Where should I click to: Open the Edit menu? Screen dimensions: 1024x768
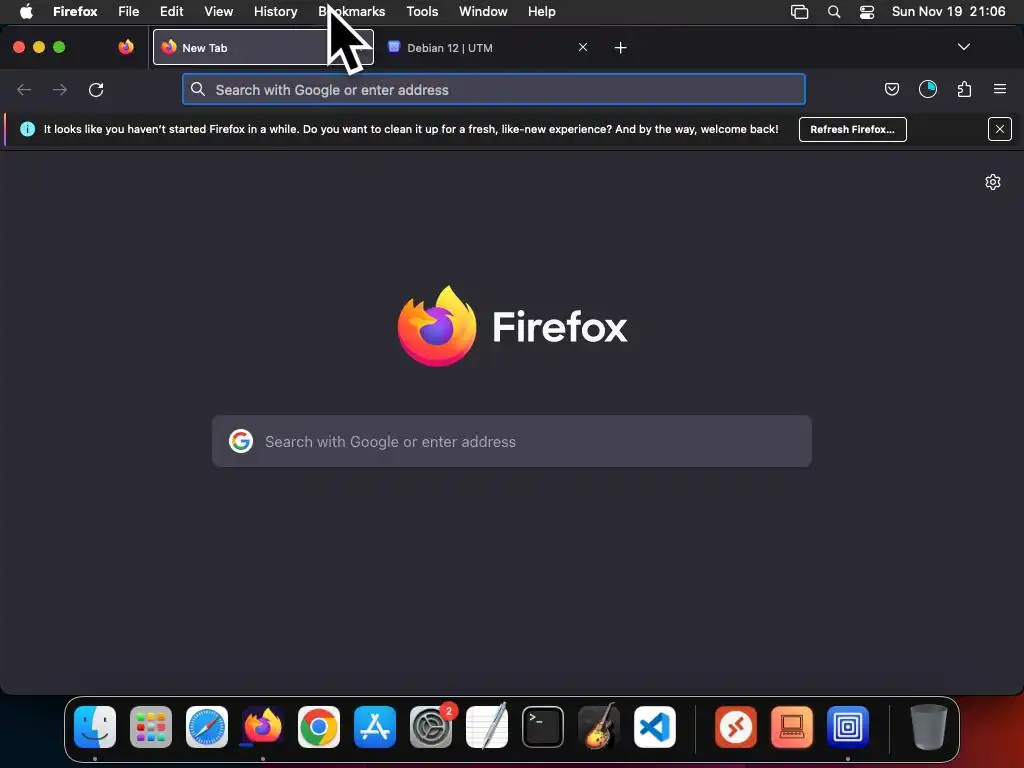click(172, 12)
